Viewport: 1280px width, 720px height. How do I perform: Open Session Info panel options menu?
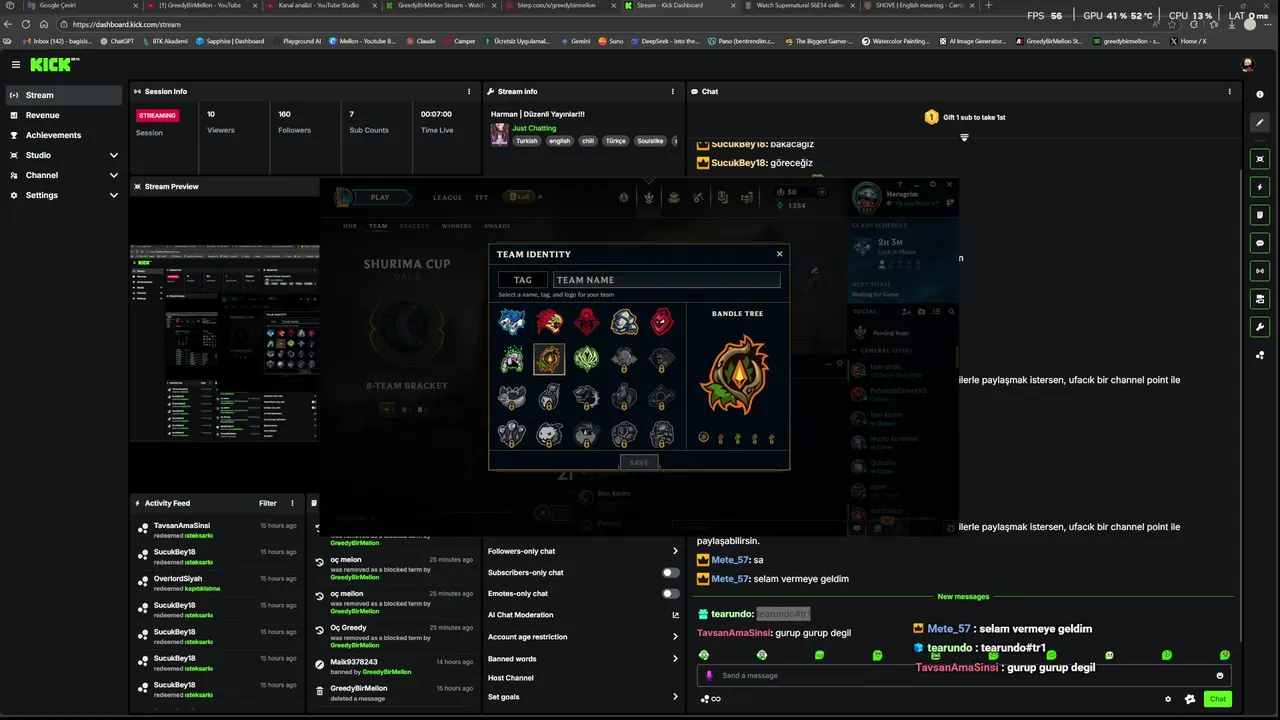(x=469, y=91)
